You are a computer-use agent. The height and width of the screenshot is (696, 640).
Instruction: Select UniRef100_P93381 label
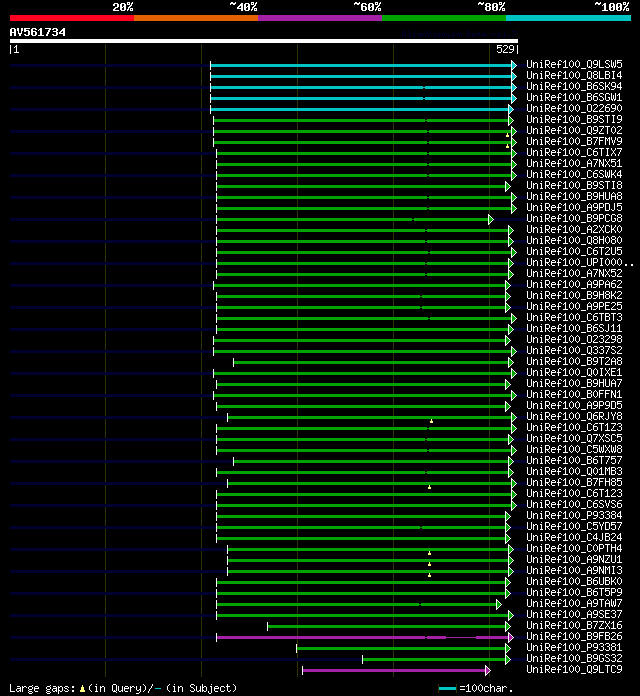click(x=574, y=647)
